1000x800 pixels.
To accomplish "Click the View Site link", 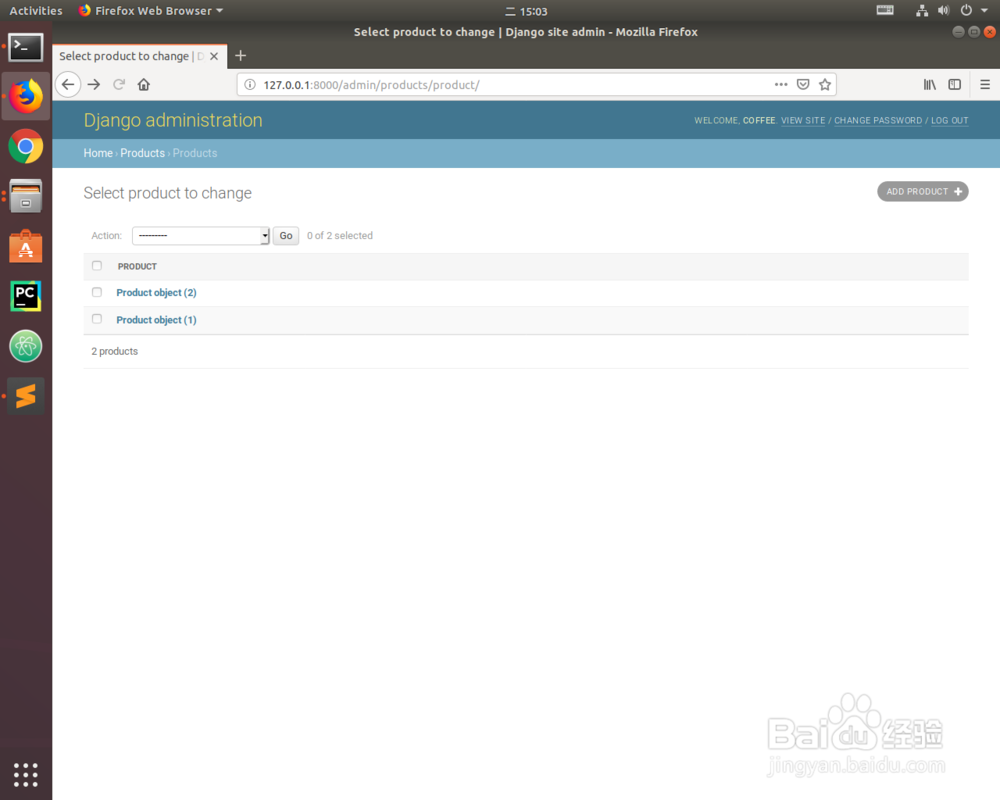I will [x=803, y=121].
